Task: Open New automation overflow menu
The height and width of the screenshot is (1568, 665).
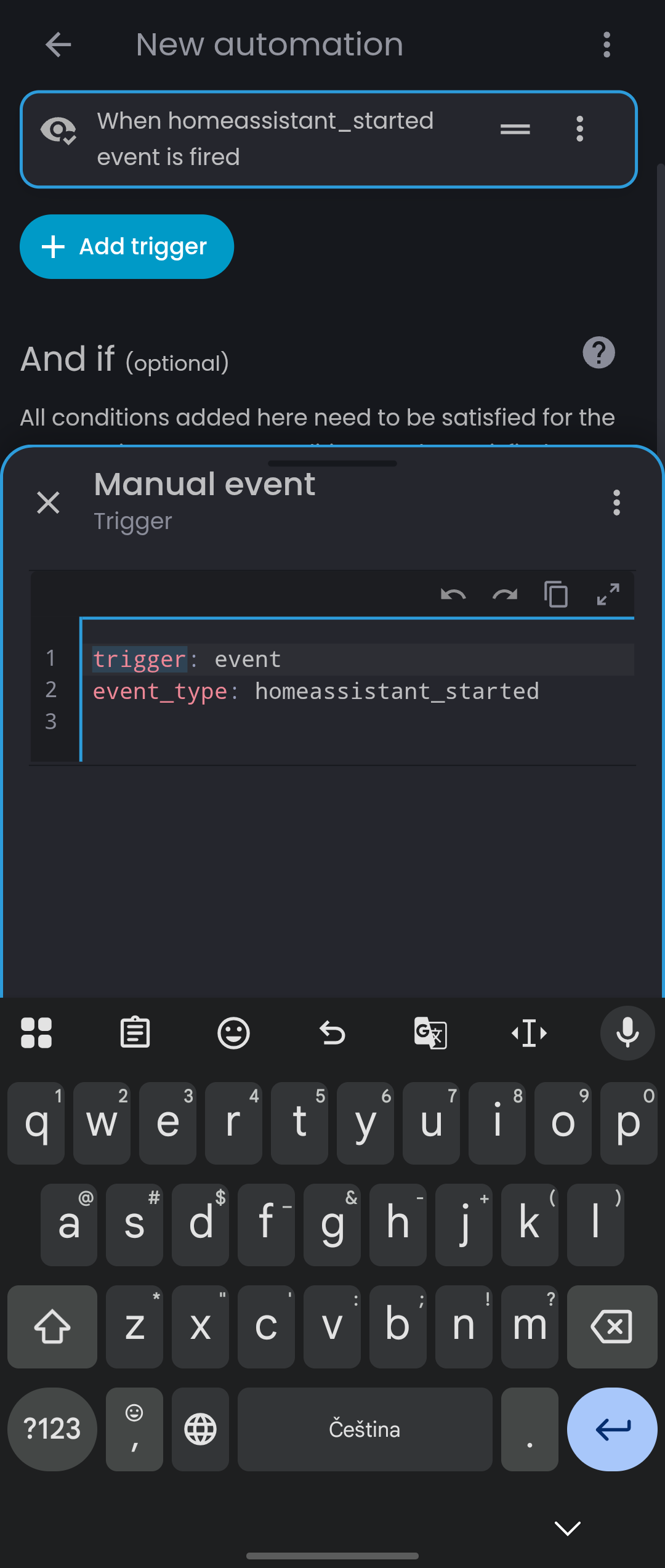Action: pos(607,45)
